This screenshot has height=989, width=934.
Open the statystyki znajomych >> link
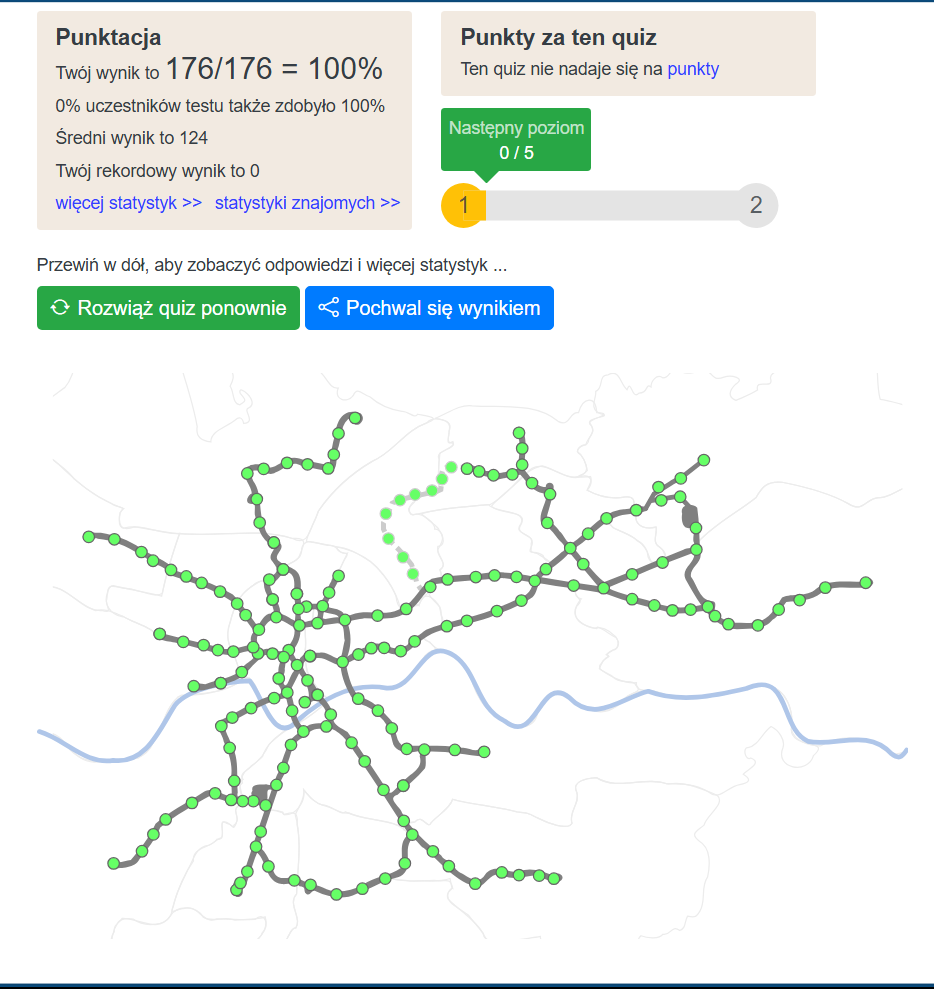coord(307,203)
